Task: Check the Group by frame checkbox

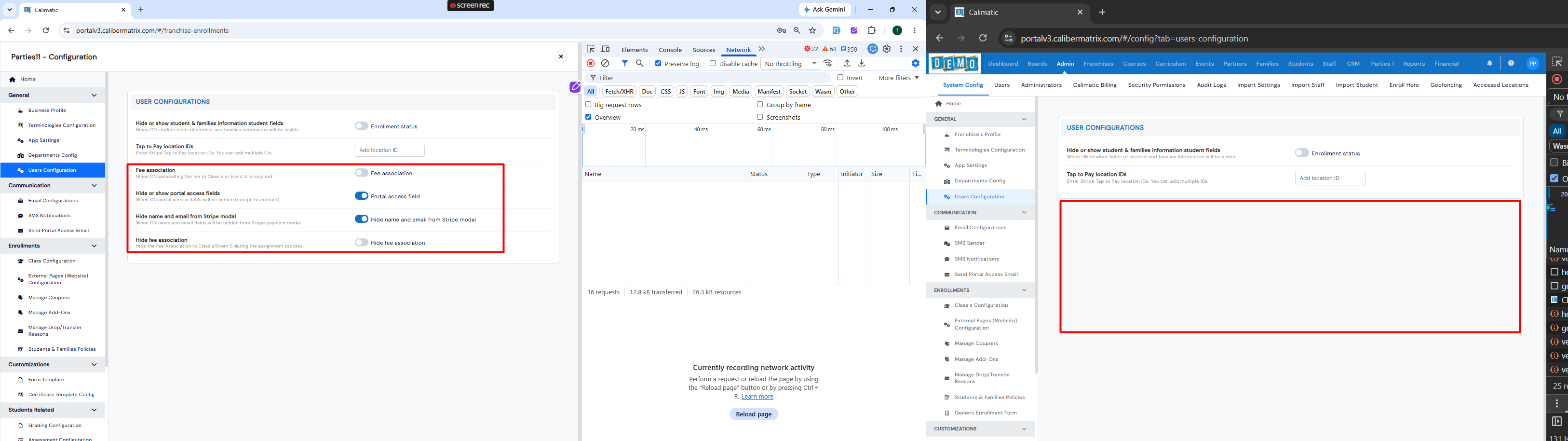Action: click(x=760, y=105)
